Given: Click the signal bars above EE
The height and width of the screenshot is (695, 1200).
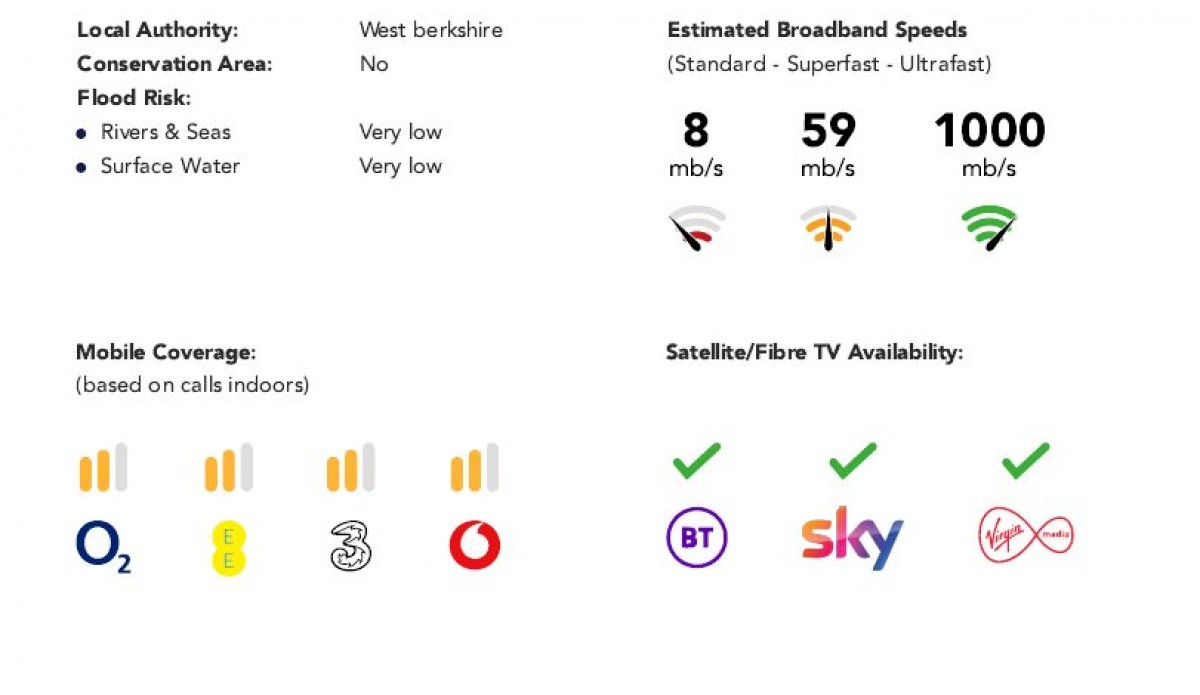Looking at the screenshot, I should 228,467.
